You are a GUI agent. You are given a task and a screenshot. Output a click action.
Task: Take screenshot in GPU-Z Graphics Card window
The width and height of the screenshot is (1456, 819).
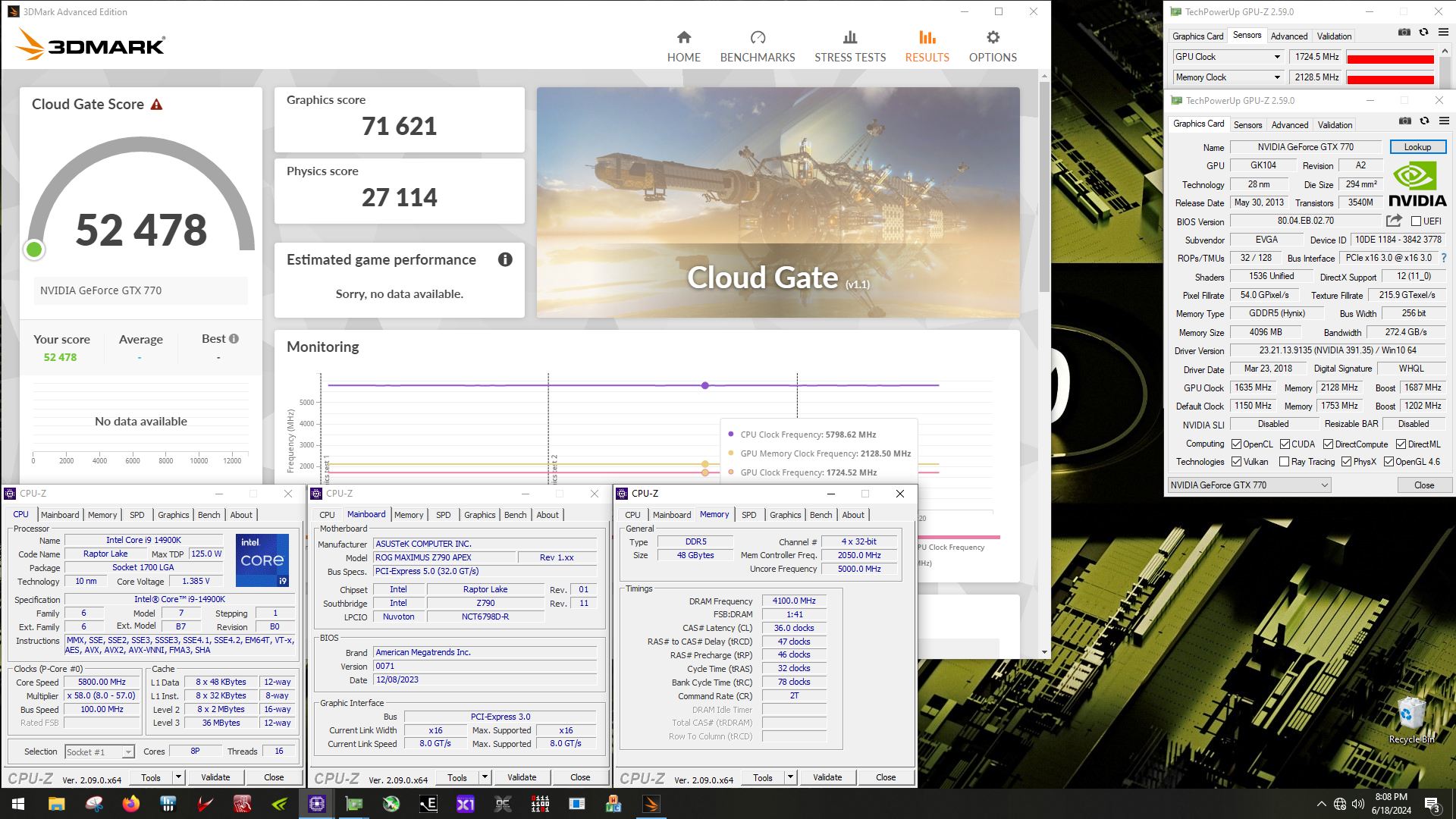pos(1405,121)
